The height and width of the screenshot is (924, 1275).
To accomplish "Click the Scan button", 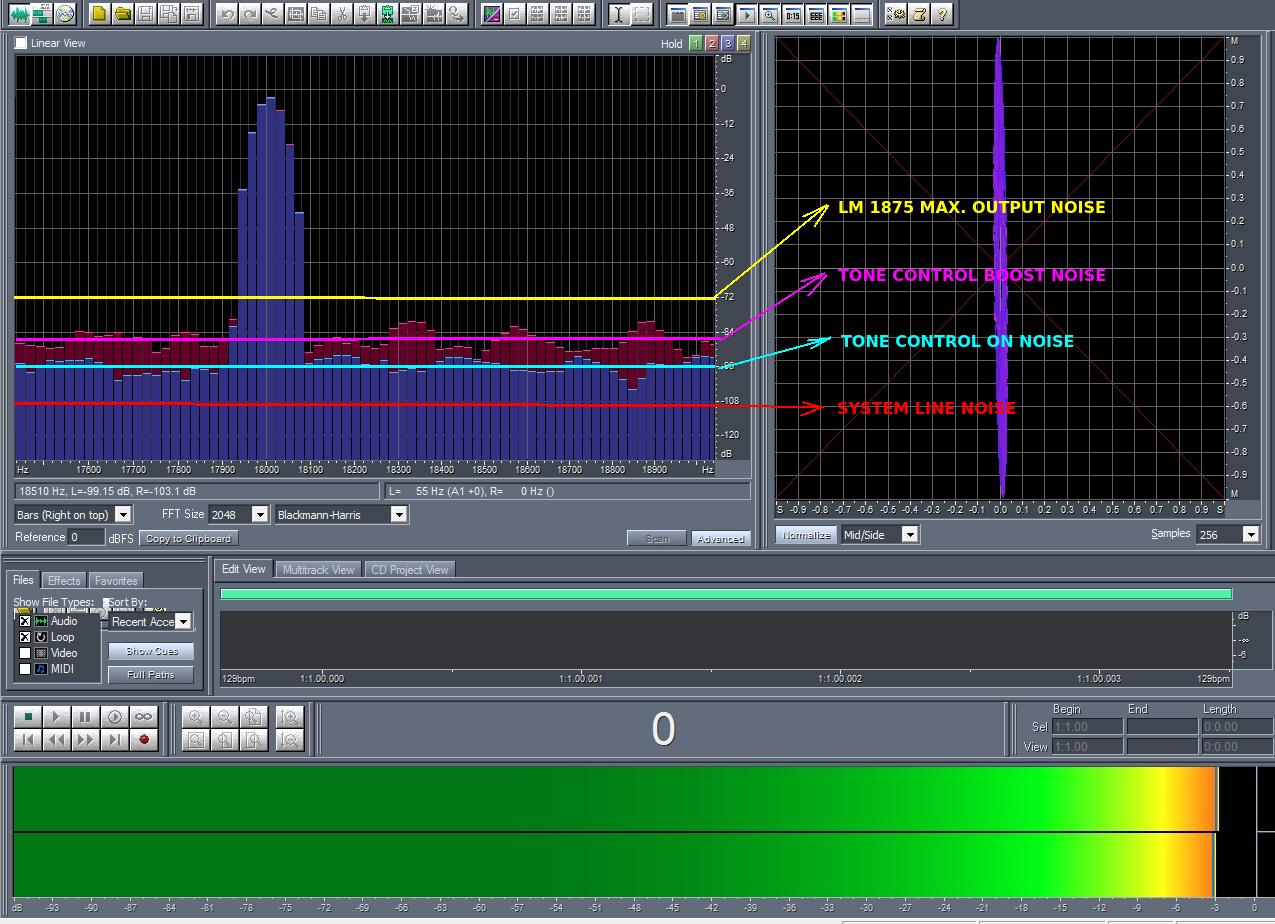I will coord(657,538).
